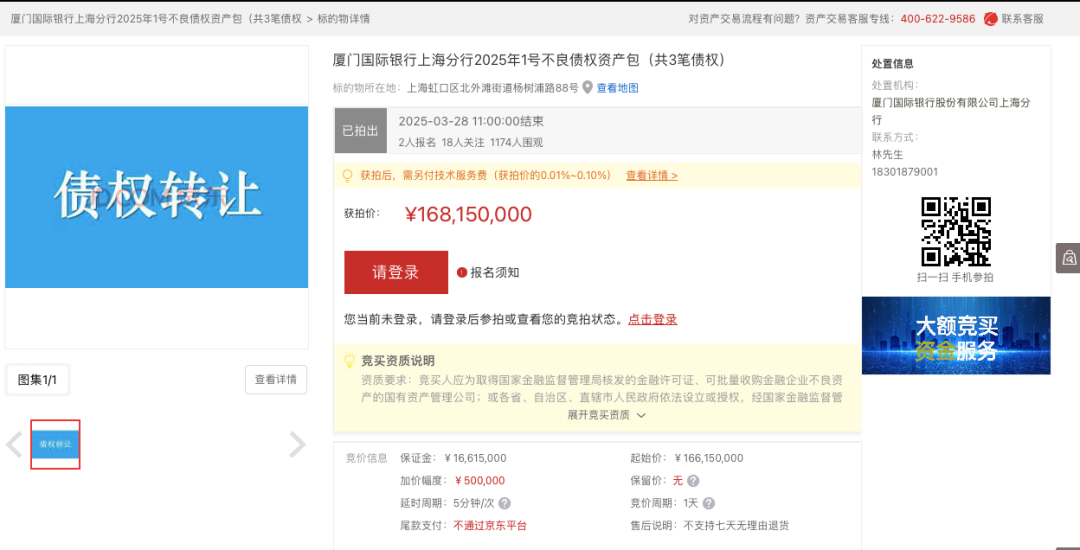
Task: Click the 查看详情 button under the image
Action: [x=276, y=379]
